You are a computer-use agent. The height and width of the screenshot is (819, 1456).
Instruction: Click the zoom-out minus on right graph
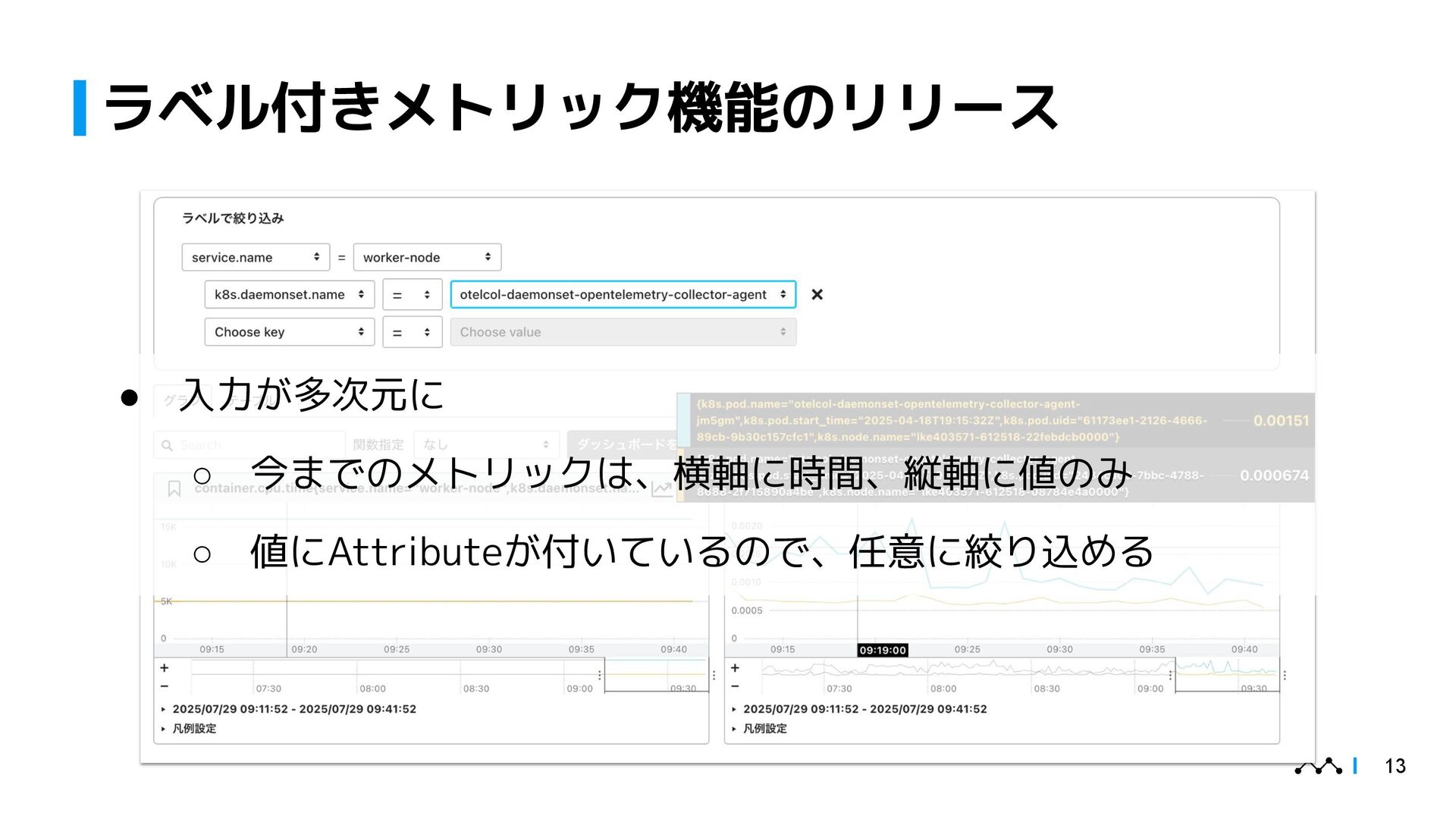(x=735, y=686)
